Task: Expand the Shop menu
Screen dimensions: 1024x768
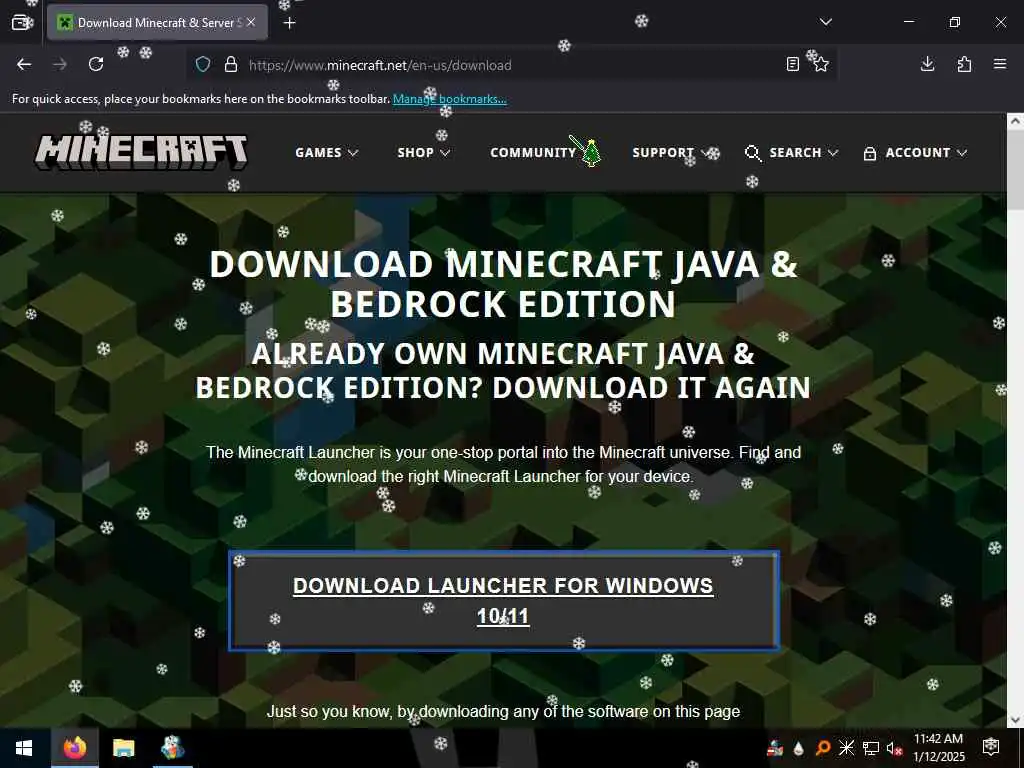Action: tap(423, 153)
